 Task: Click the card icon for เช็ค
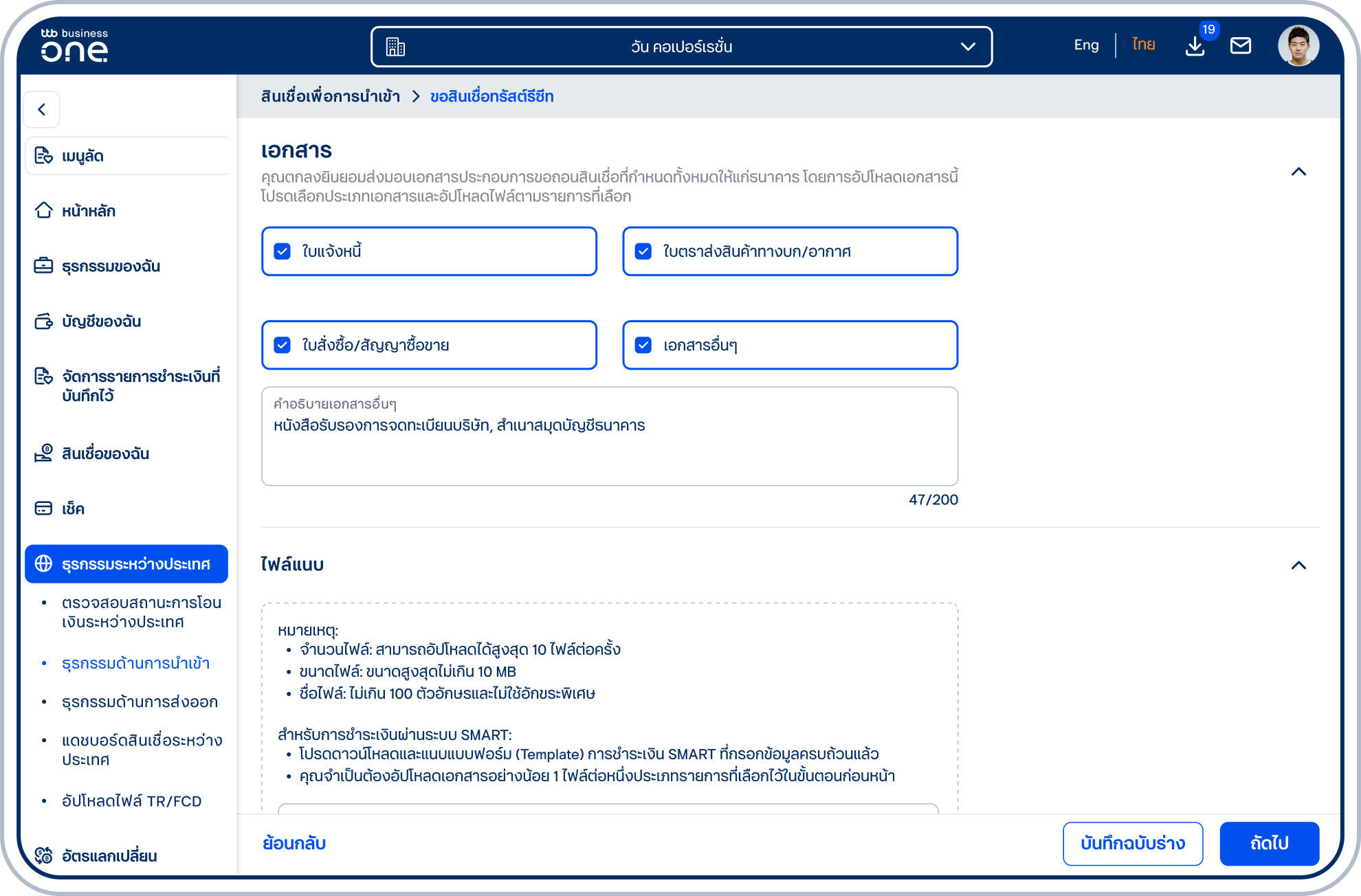[44, 508]
